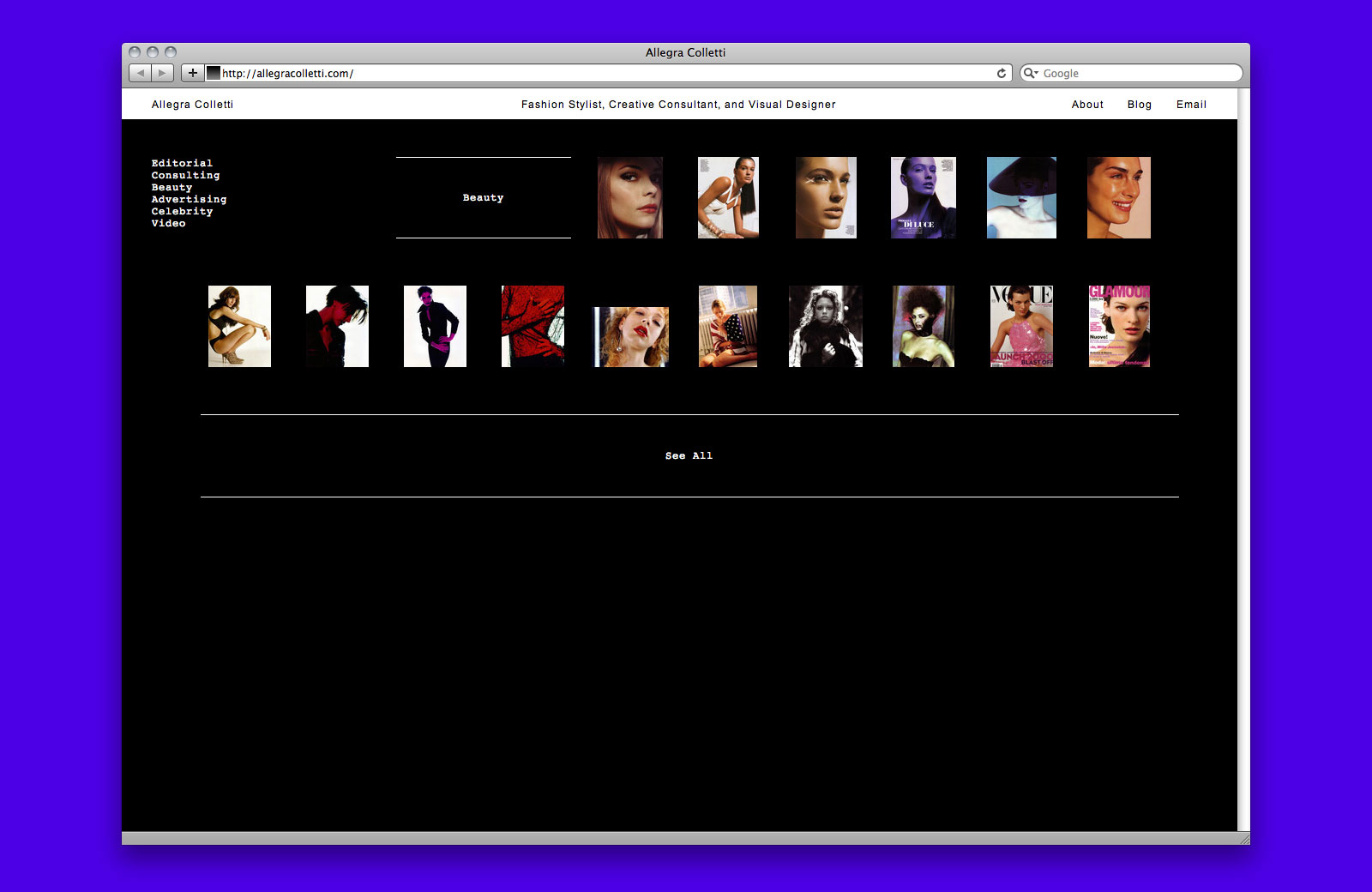Visit the Blog link
The width and height of the screenshot is (1372, 892).
point(1139,105)
